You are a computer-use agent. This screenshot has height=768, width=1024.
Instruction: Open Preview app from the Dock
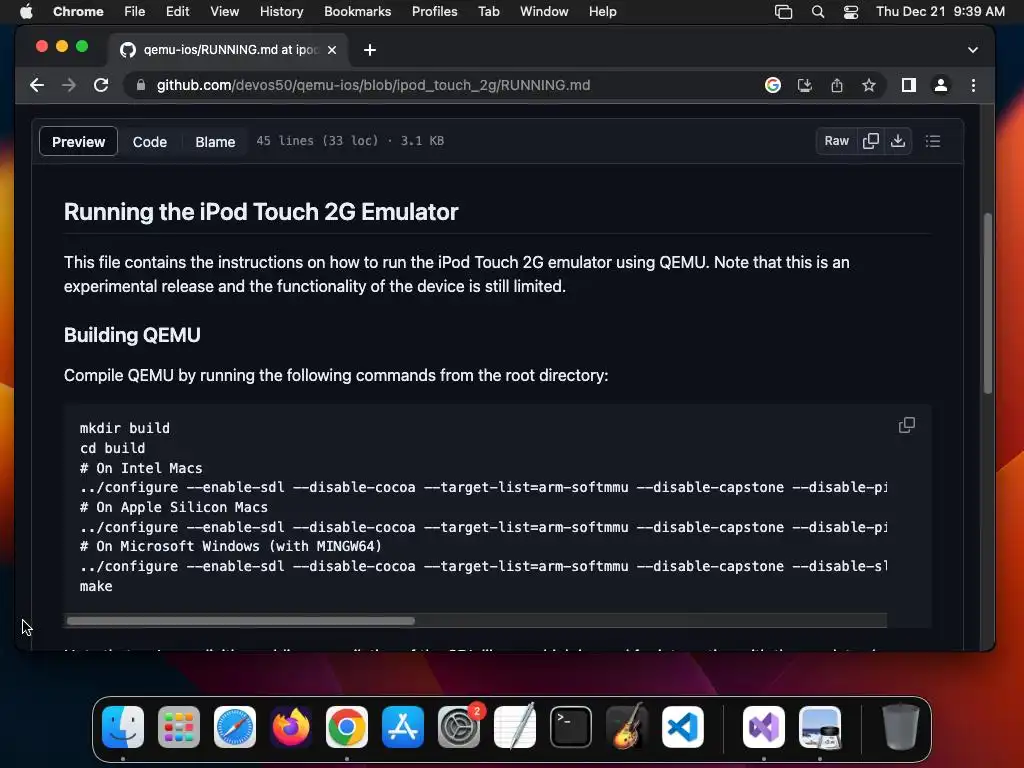click(x=820, y=727)
